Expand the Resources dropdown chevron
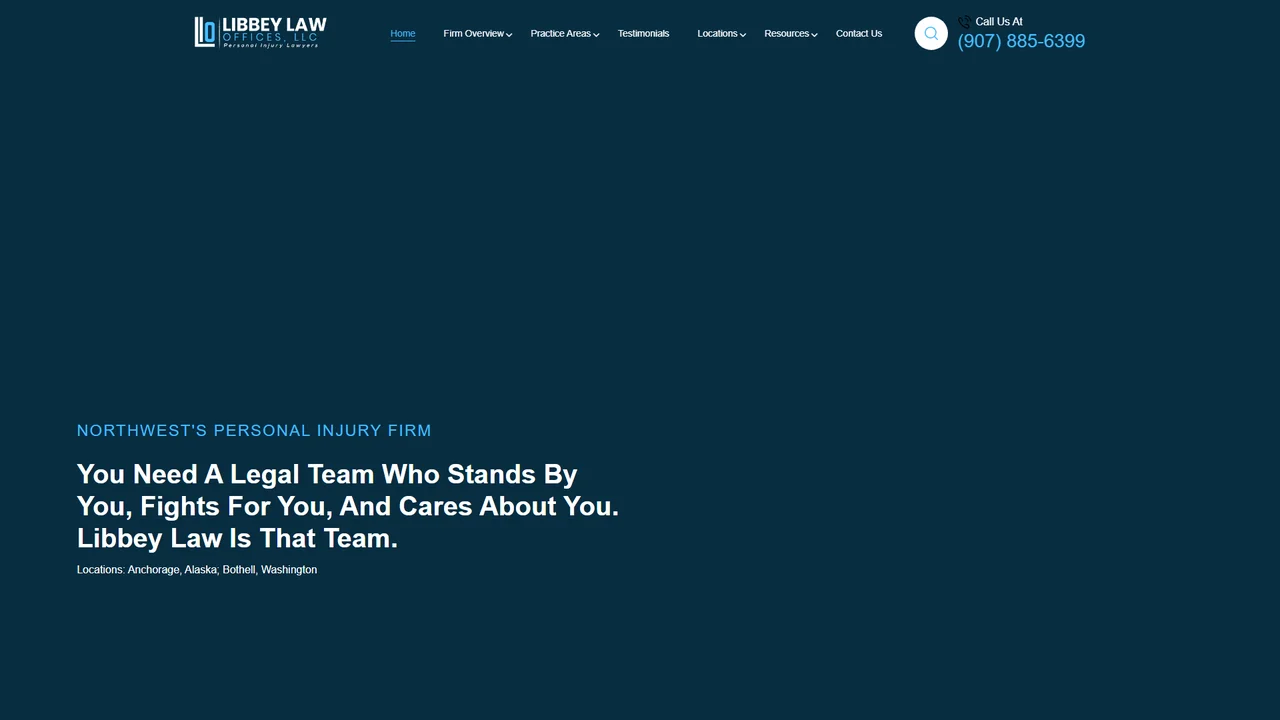Image resolution: width=1280 pixels, height=720 pixels. (x=814, y=35)
